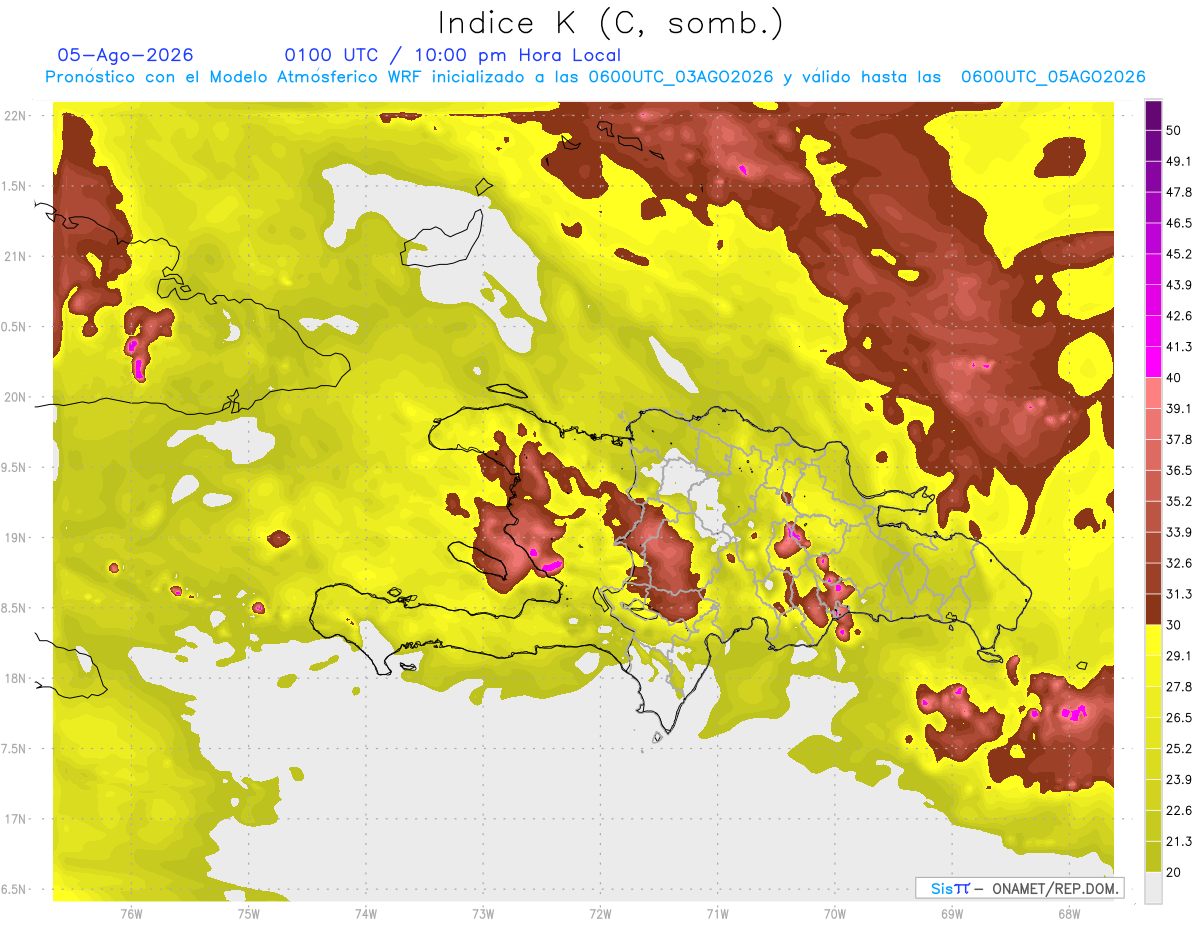Click the '22N' latitude label
Image resolution: width=1200 pixels, height=927 pixels.
(x=17, y=116)
